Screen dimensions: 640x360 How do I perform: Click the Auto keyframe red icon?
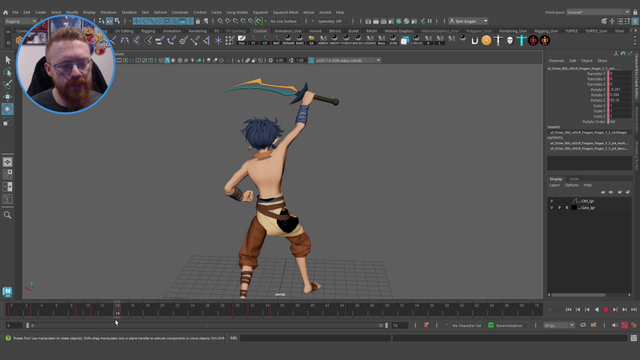[x=624, y=325]
